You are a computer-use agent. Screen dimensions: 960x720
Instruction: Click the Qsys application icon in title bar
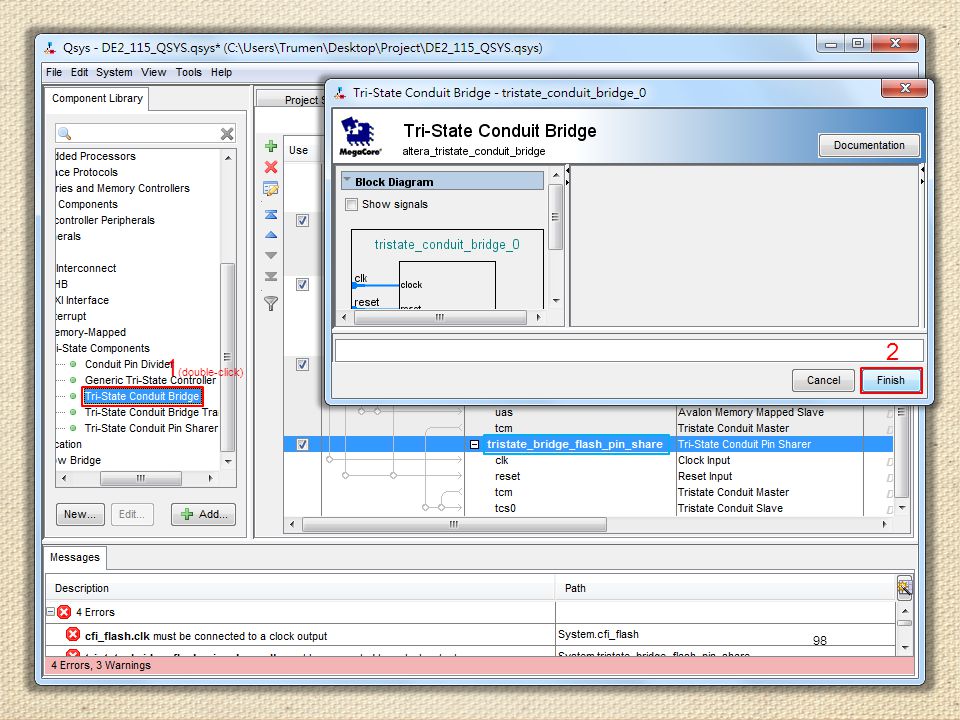(x=50, y=48)
